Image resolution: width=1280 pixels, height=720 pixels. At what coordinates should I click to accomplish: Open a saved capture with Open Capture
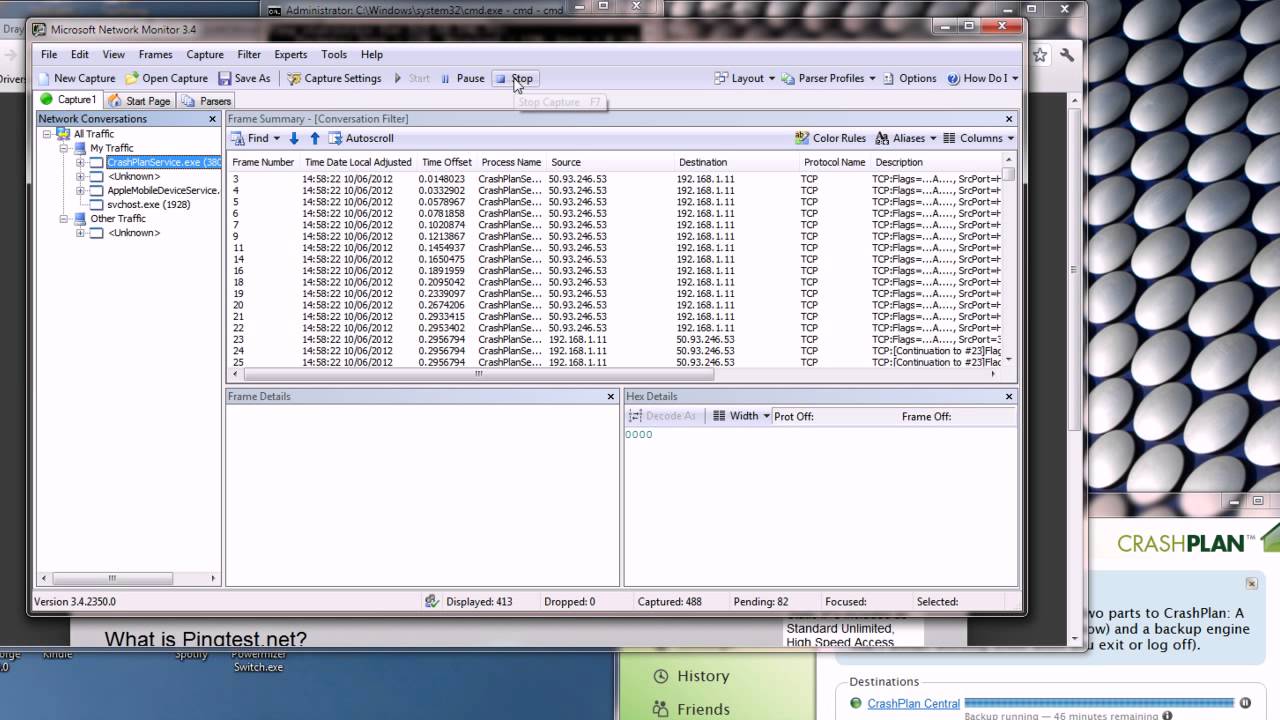click(166, 78)
